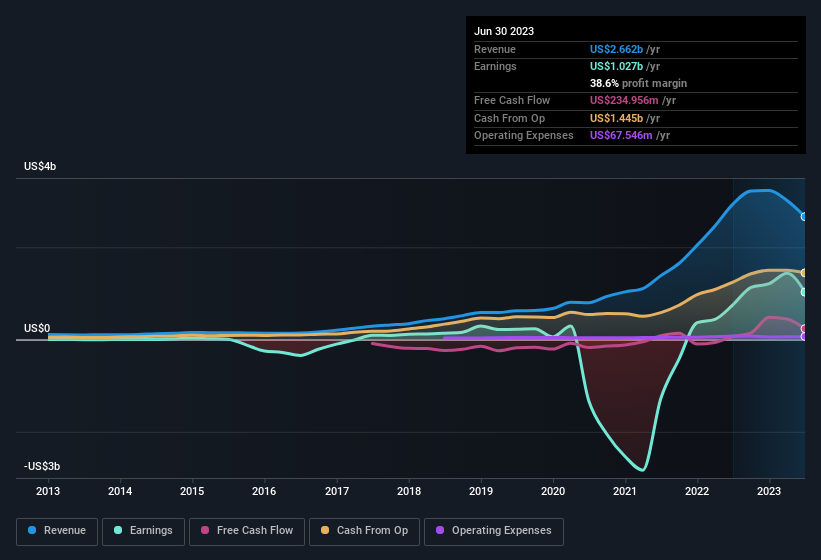This screenshot has width=821, height=560.
Task: Click the US$4b y-axis label
Action: [40, 166]
